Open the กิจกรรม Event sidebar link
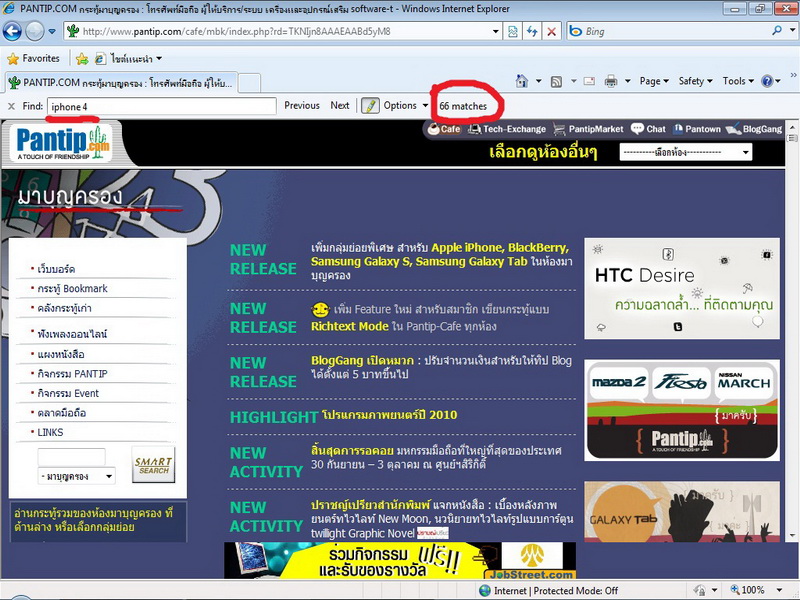Screen dimensions: 800x600 68,393
